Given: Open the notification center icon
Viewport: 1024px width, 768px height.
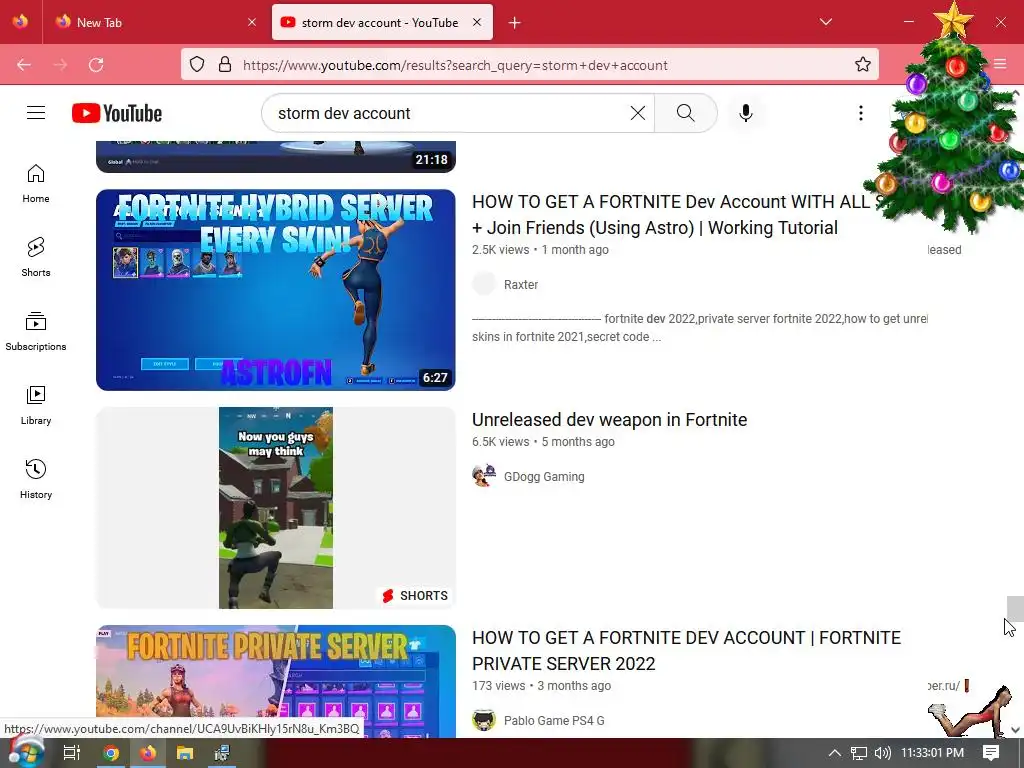Looking at the screenshot, I should (x=991, y=753).
